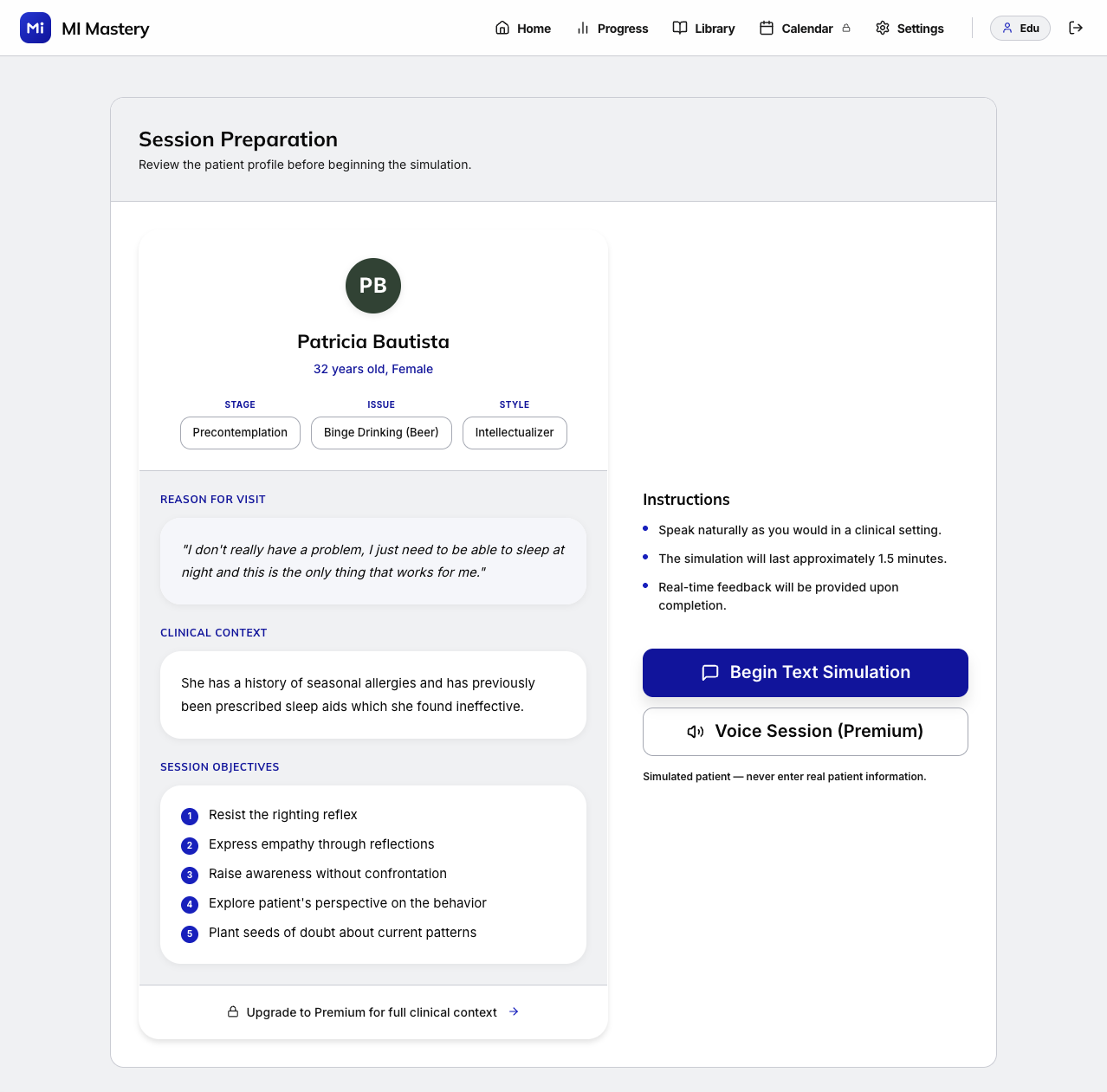Click the Settings gear icon
This screenshot has width=1107, height=1092.
click(x=883, y=28)
